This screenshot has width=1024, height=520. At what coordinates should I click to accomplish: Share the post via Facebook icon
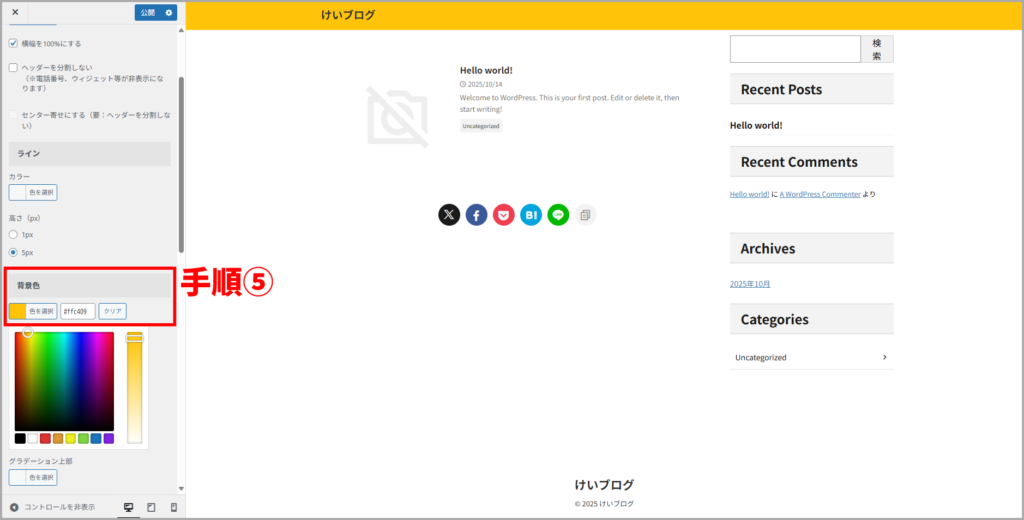pos(476,215)
